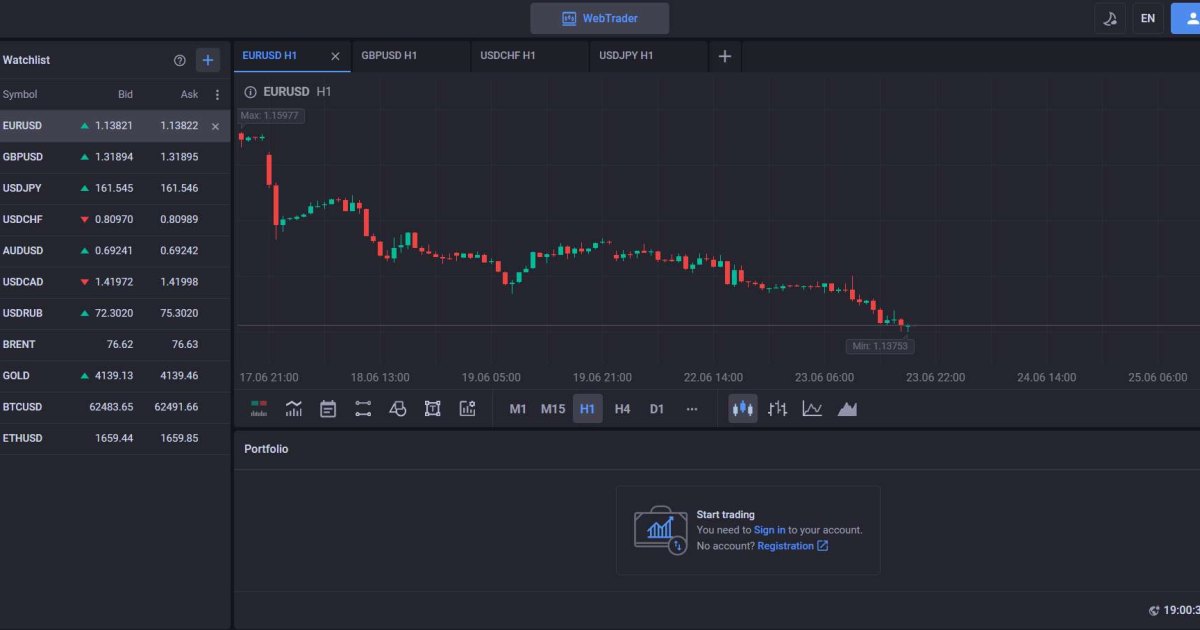
Task: Select the trend line drawing tool
Action: click(363, 409)
